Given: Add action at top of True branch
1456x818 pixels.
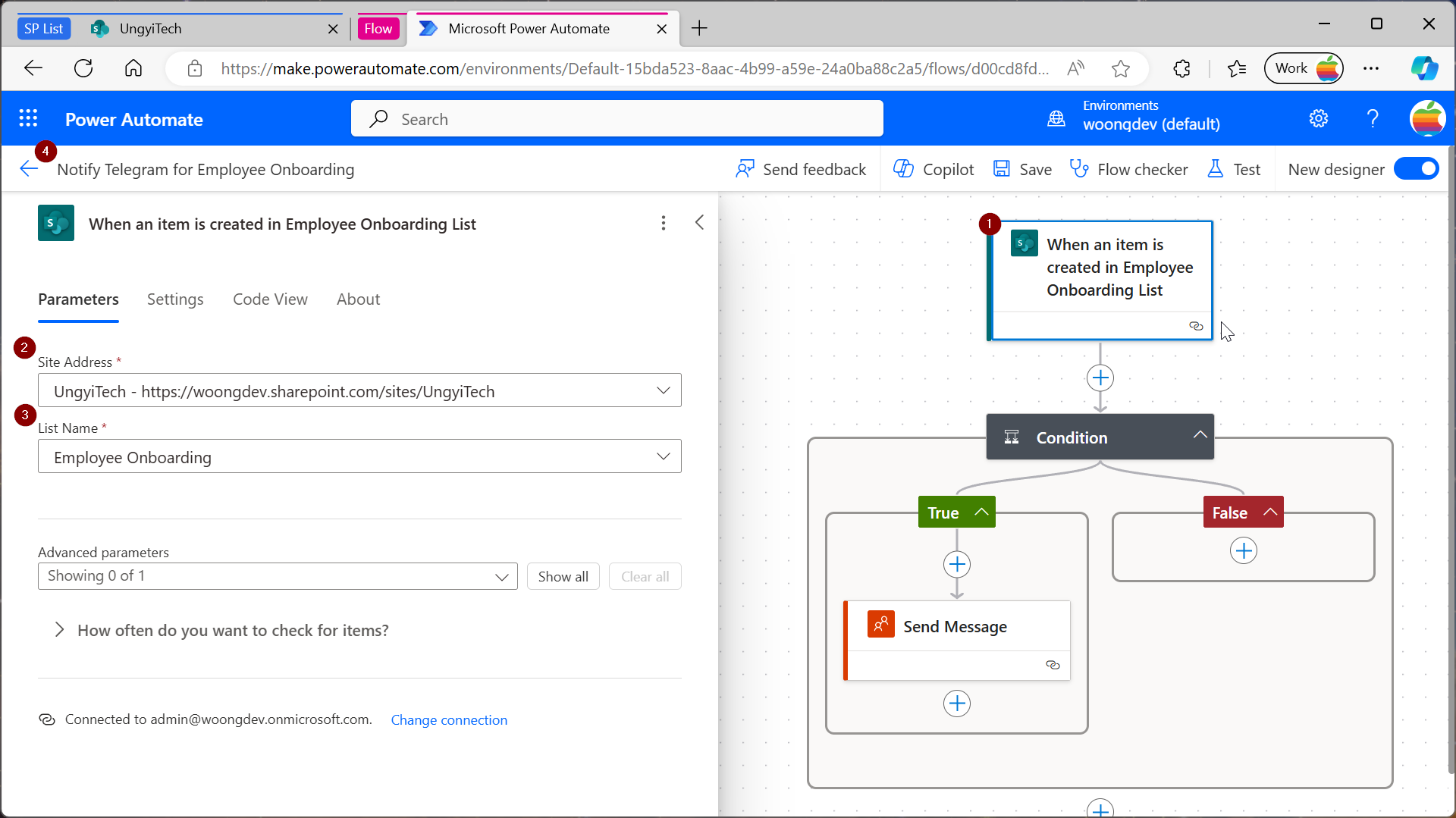Looking at the screenshot, I should 957,564.
